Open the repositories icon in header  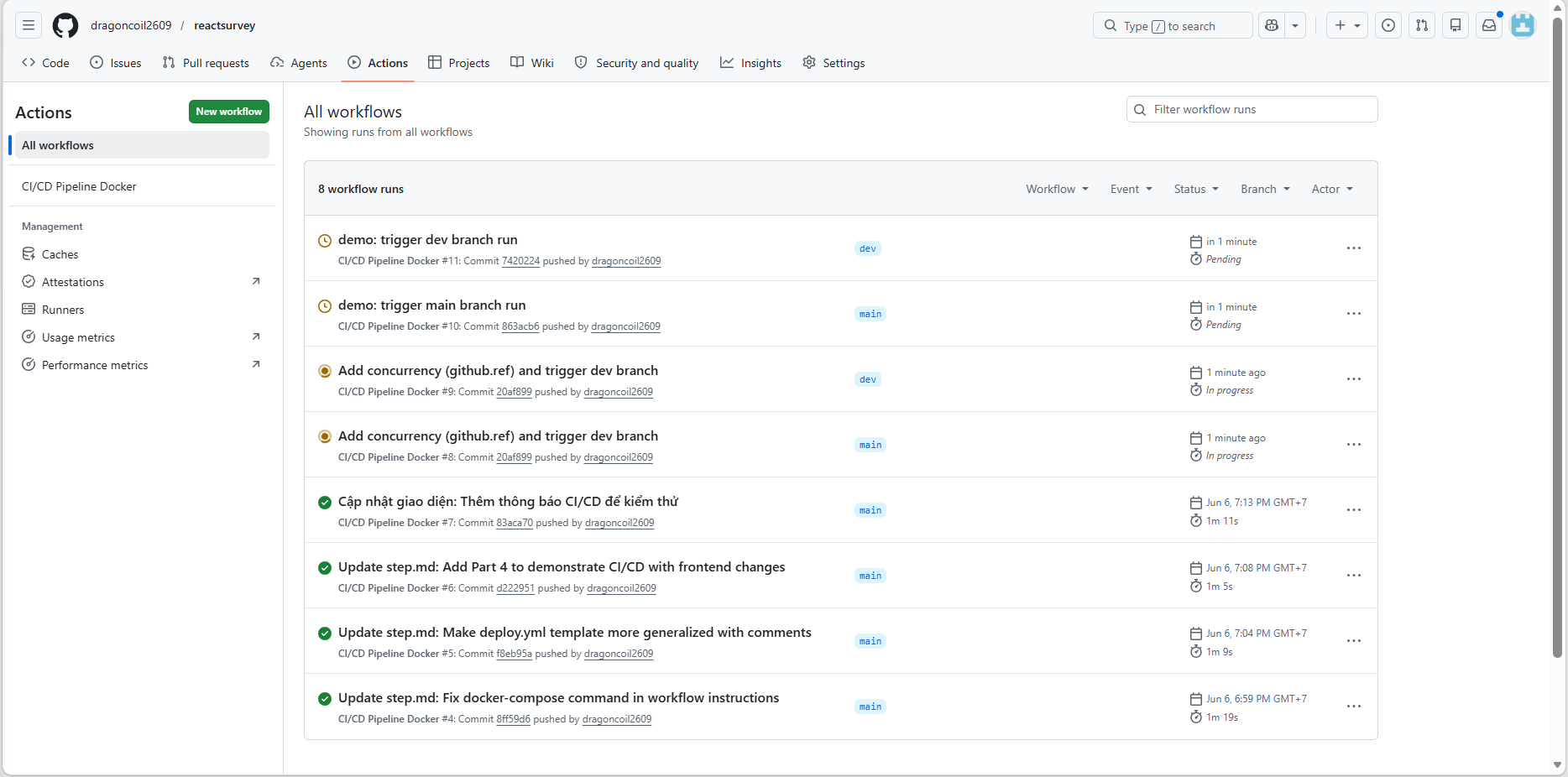coord(1456,25)
